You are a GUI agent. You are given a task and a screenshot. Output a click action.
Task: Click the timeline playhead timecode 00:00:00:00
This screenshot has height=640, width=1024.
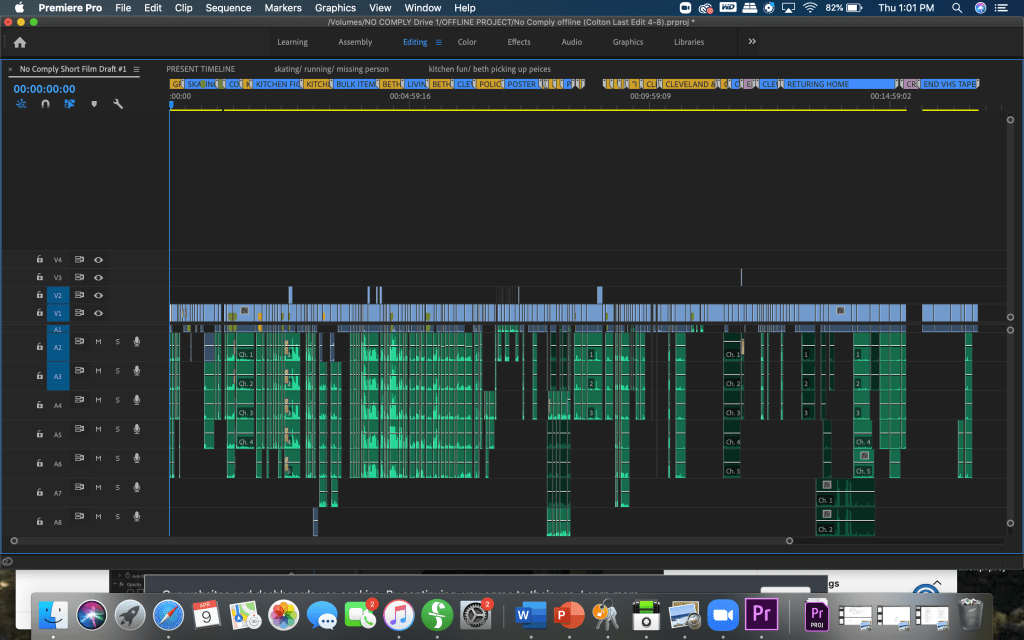[44, 89]
